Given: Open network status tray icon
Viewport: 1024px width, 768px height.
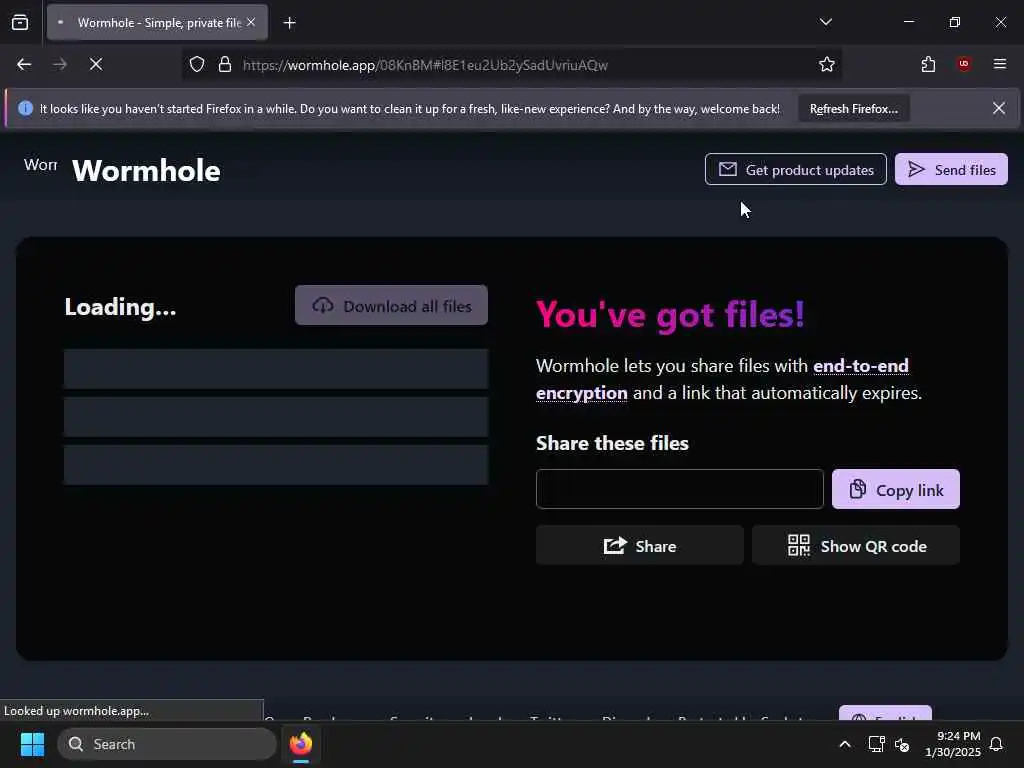Looking at the screenshot, I should pos(876,744).
